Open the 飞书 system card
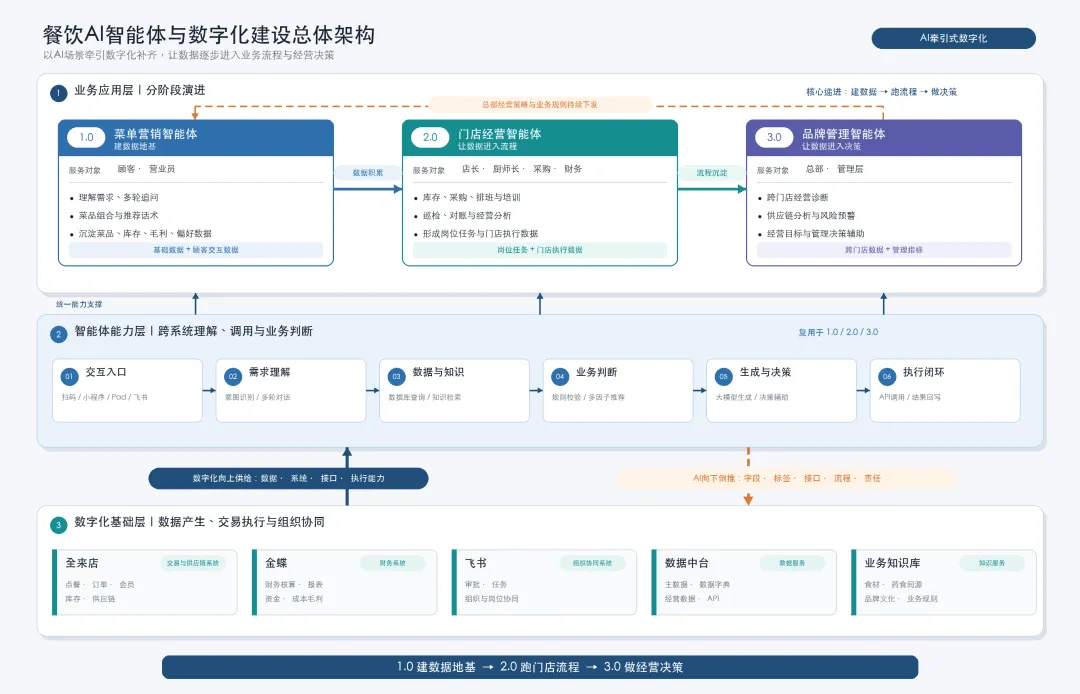 pyautogui.click(x=544, y=582)
